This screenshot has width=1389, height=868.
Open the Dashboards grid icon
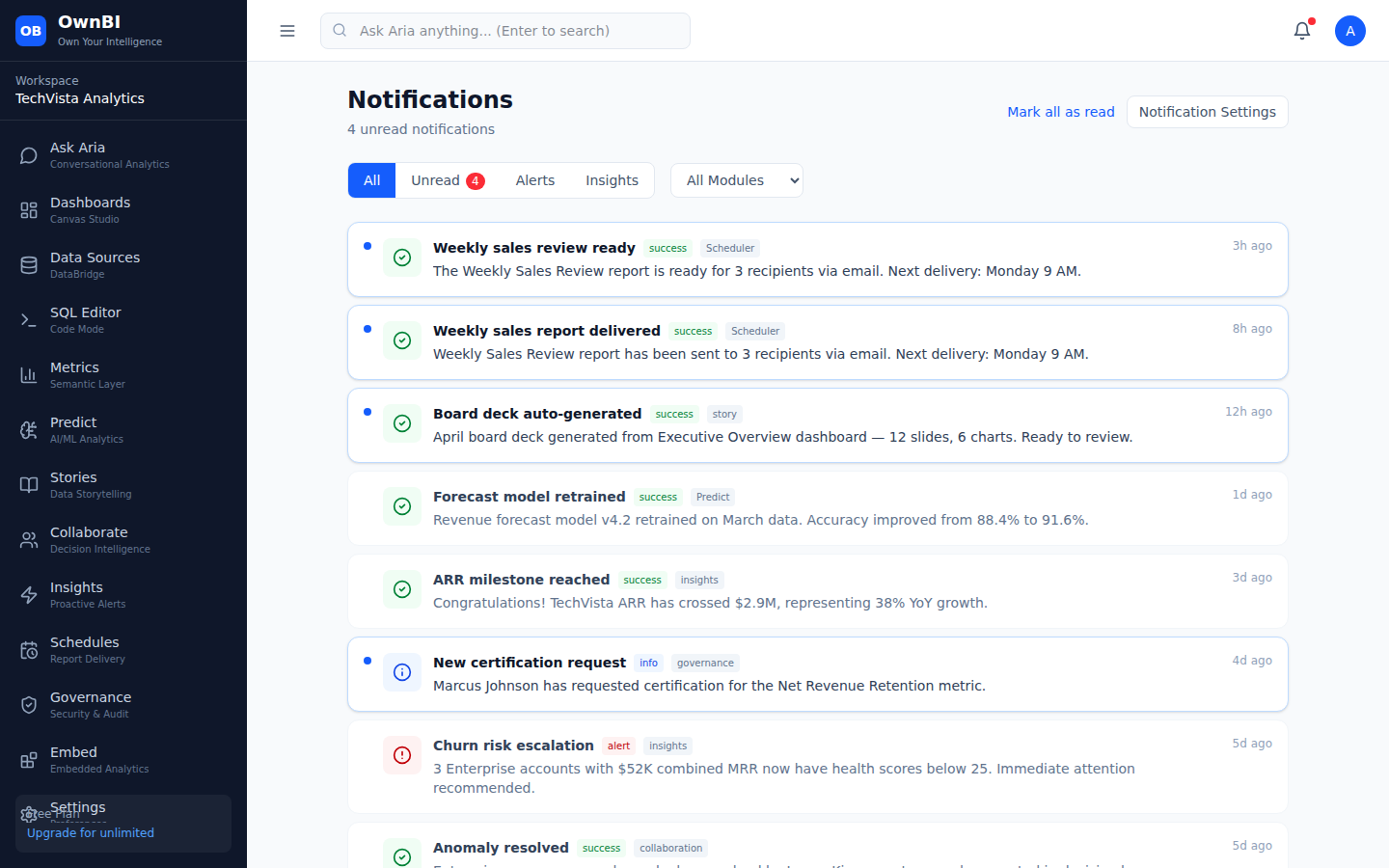(x=29, y=210)
